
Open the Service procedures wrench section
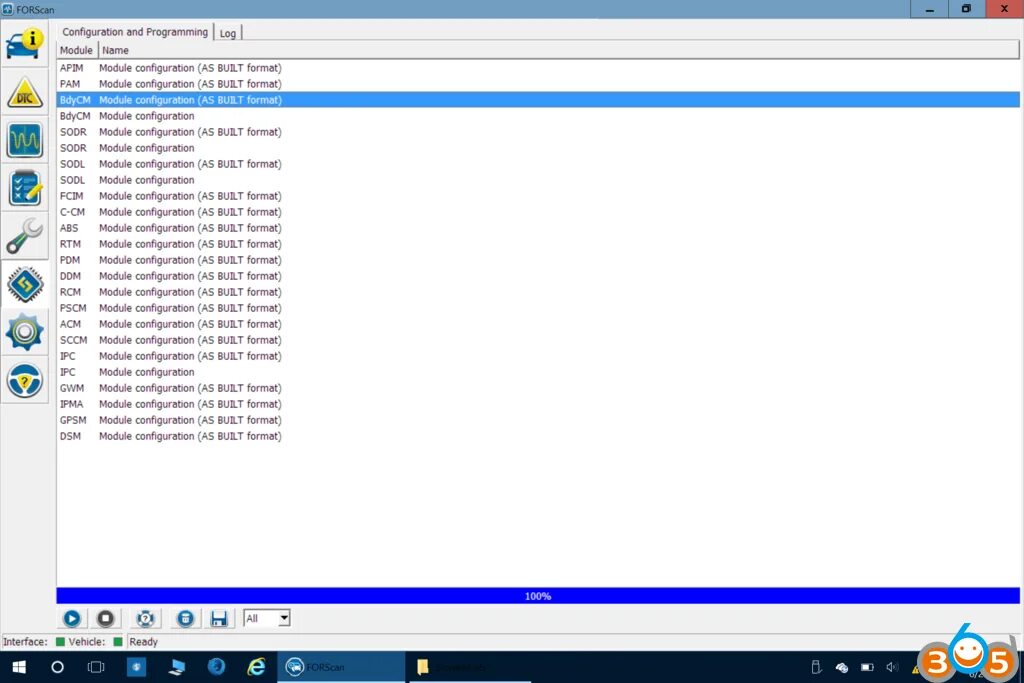pos(25,236)
